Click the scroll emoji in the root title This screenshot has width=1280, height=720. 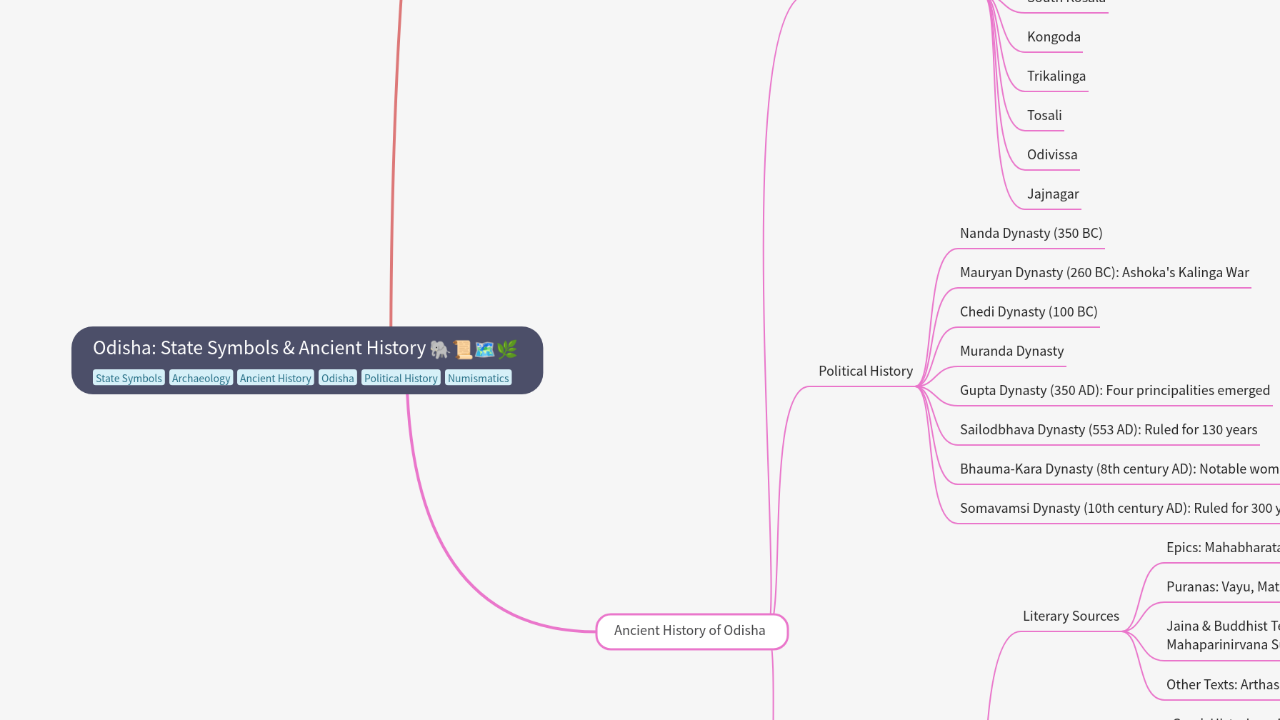coord(463,349)
